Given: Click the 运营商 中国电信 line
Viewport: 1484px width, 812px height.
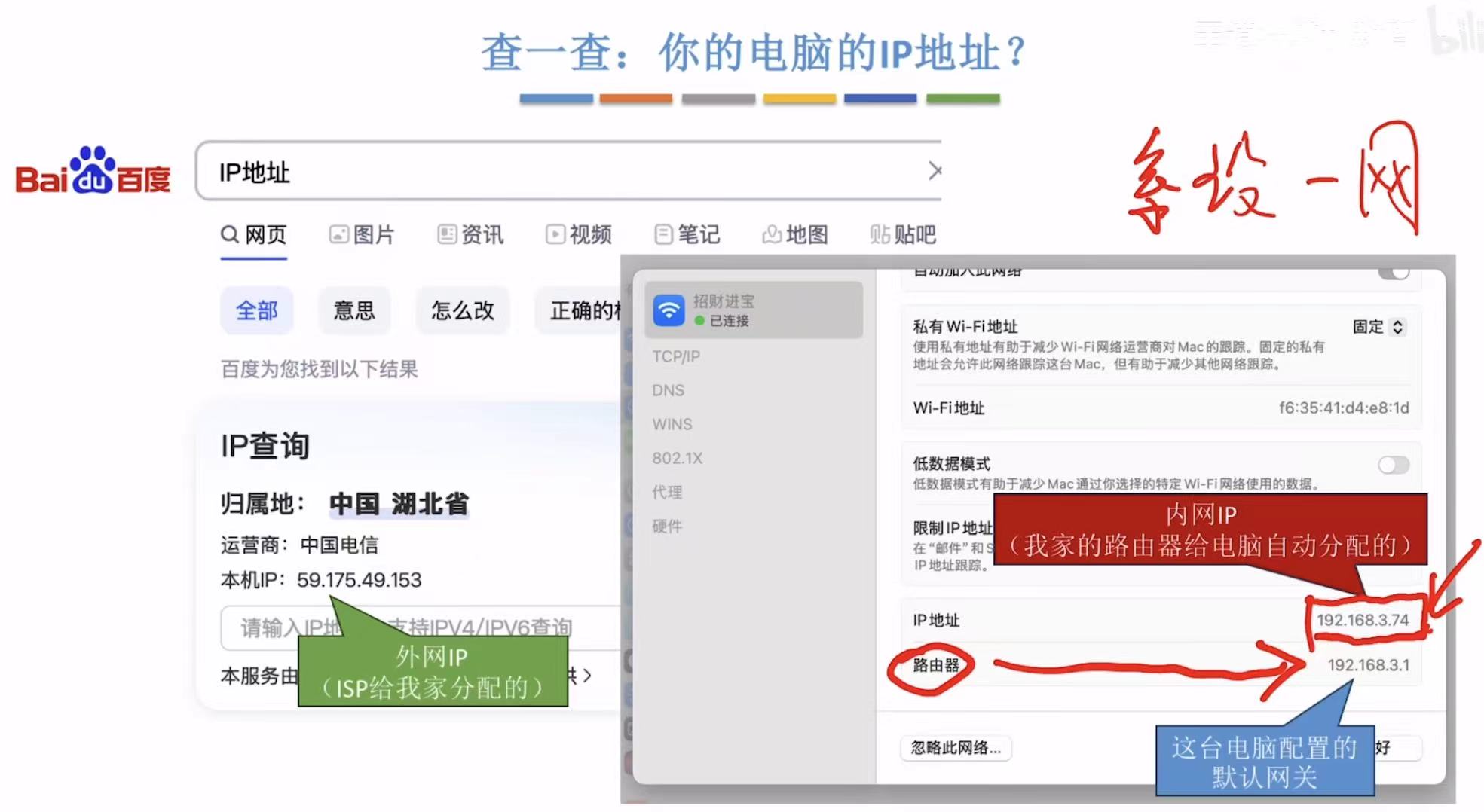Looking at the screenshot, I should tap(299, 545).
